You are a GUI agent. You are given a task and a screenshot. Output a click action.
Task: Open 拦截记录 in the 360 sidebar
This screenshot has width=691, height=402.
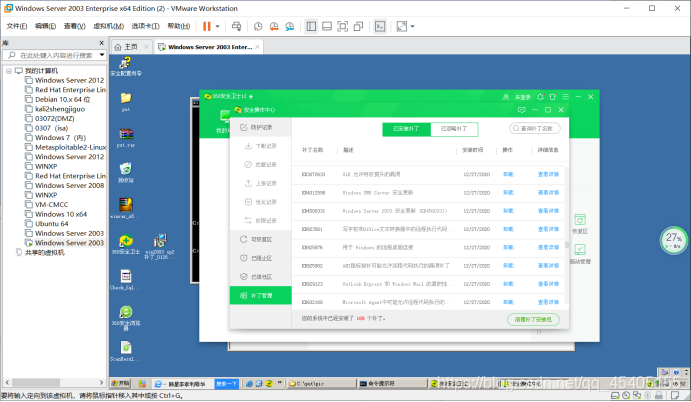pyautogui.click(x=260, y=164)
